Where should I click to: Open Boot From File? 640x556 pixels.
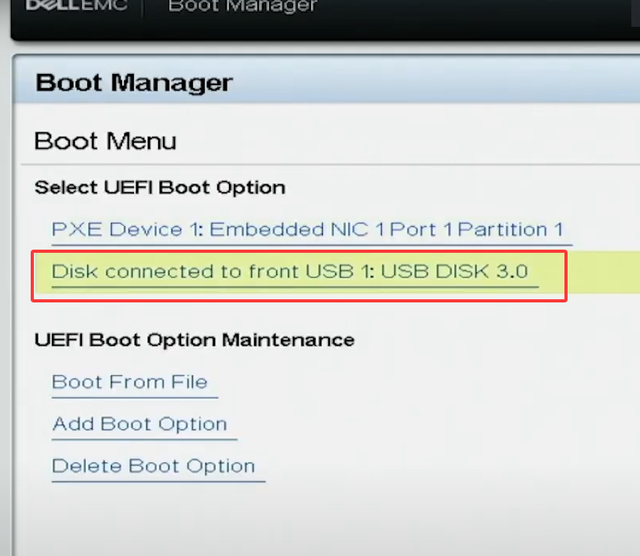tap(129, 382)
